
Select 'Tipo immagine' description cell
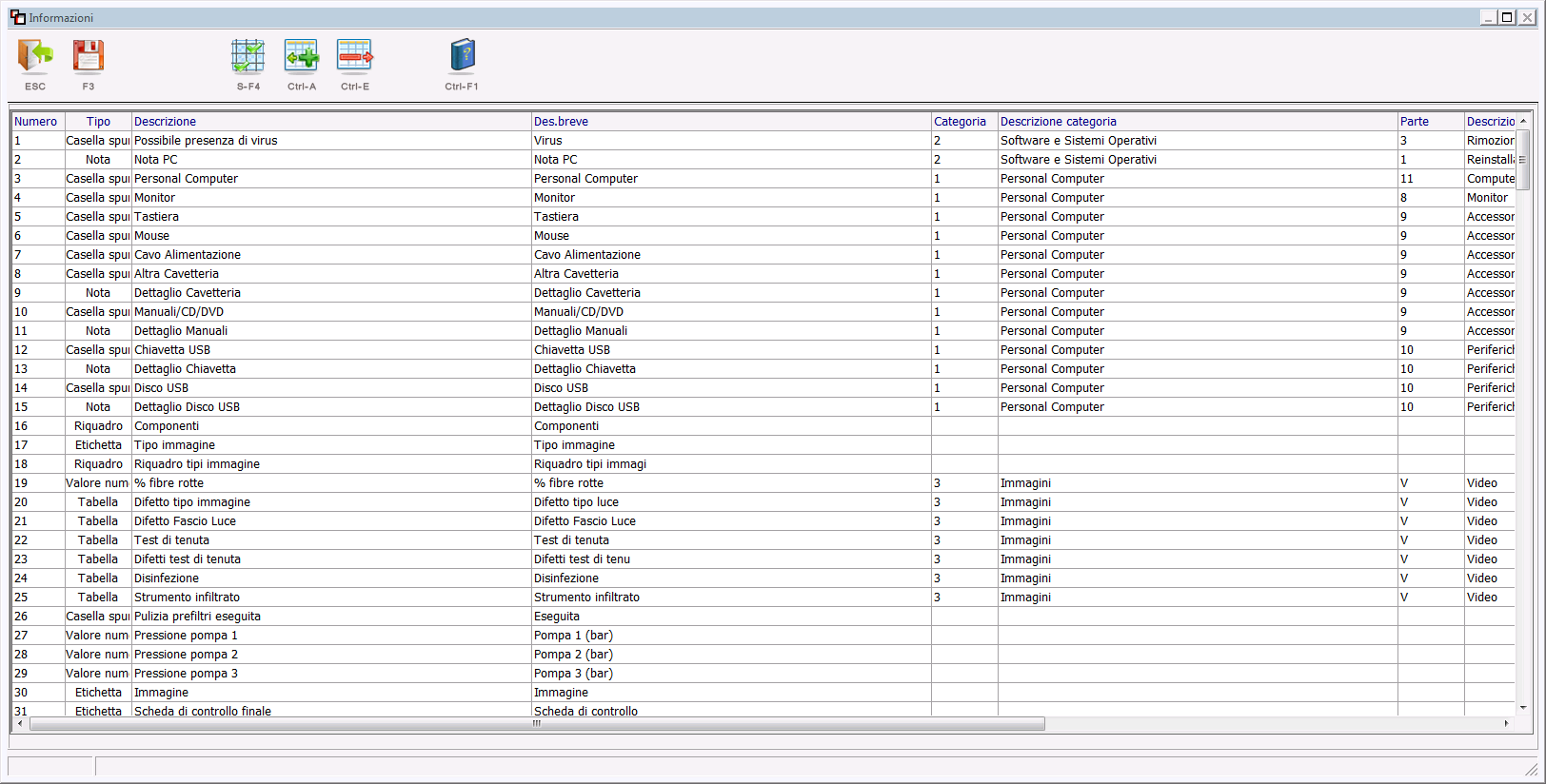331,445
